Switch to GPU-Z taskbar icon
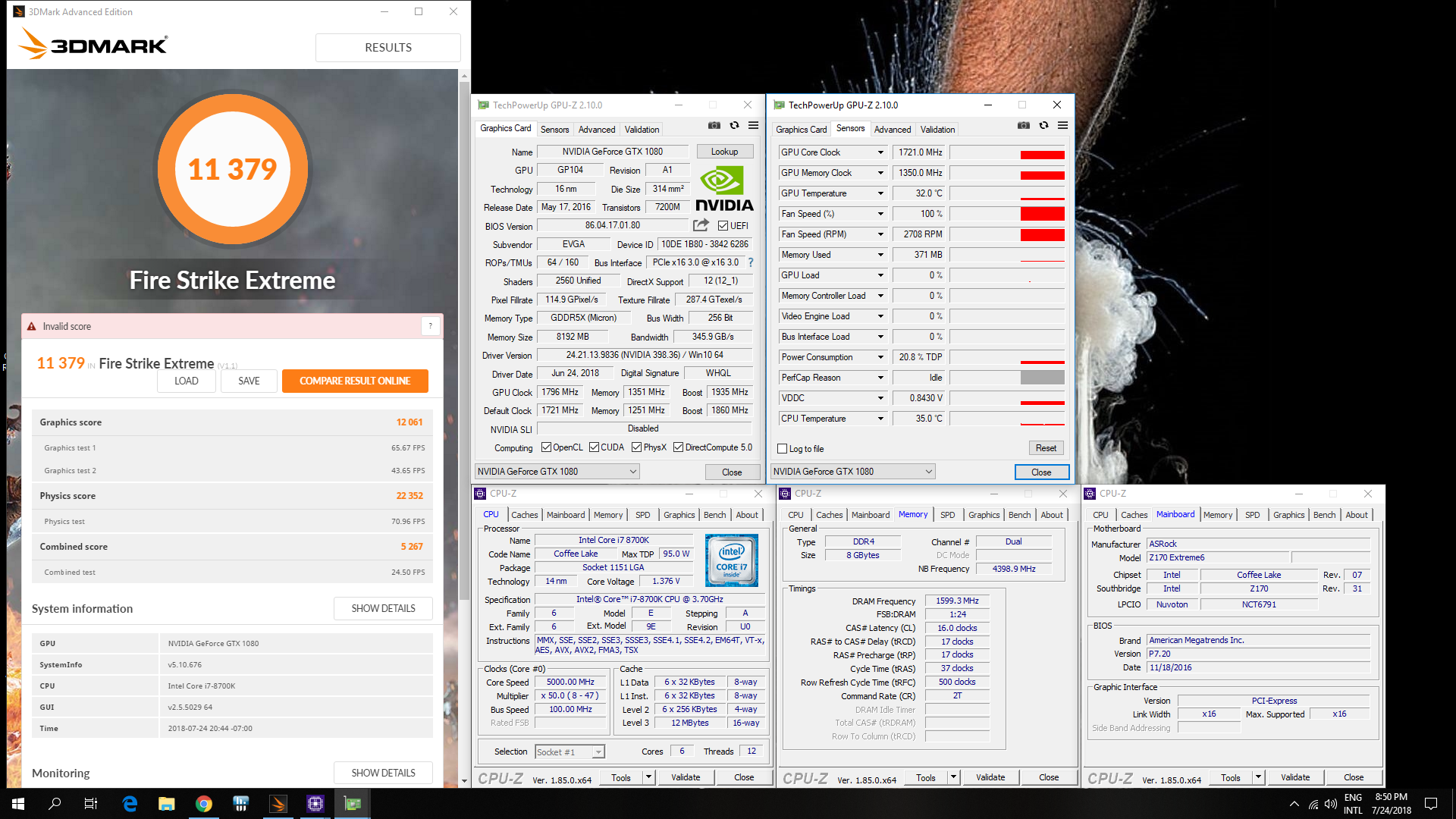This screenshot has width=1456, height=819. coord(353,804)
